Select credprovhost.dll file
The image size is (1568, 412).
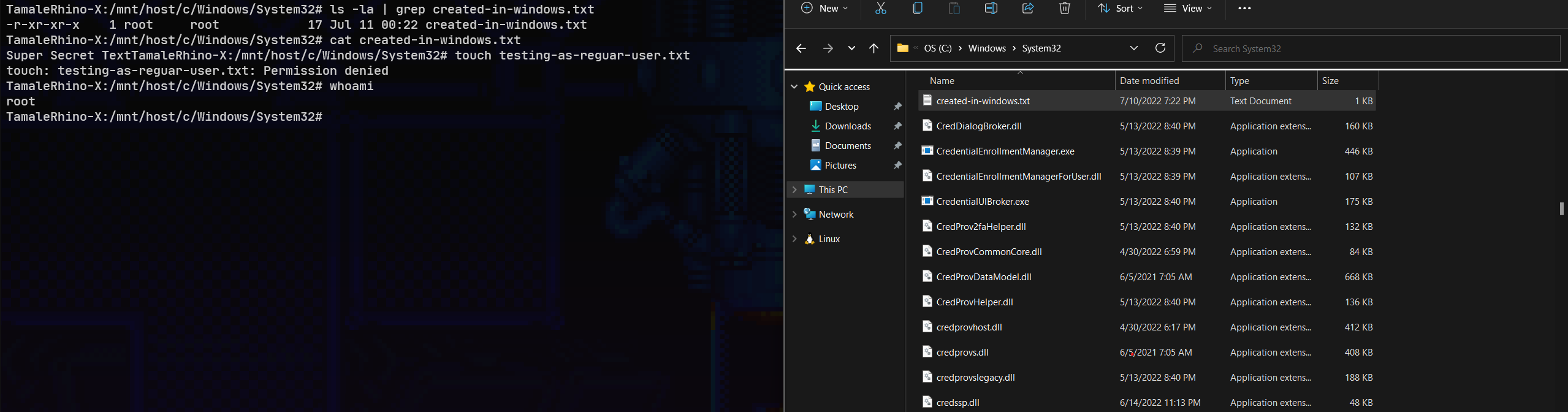click(1147, 327)
